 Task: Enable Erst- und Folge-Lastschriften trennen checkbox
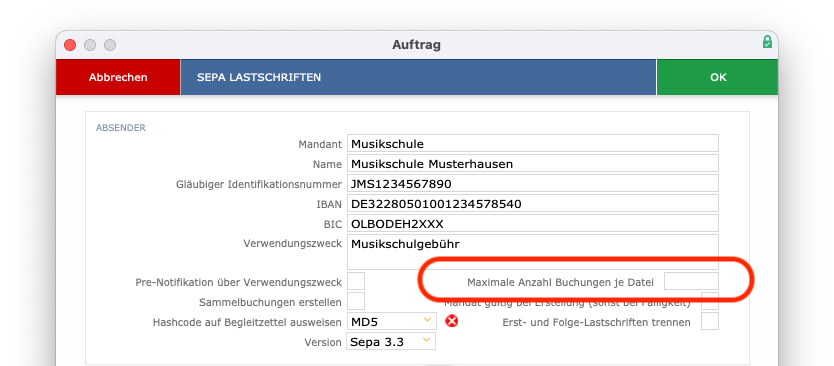click(x=710, y=321)
